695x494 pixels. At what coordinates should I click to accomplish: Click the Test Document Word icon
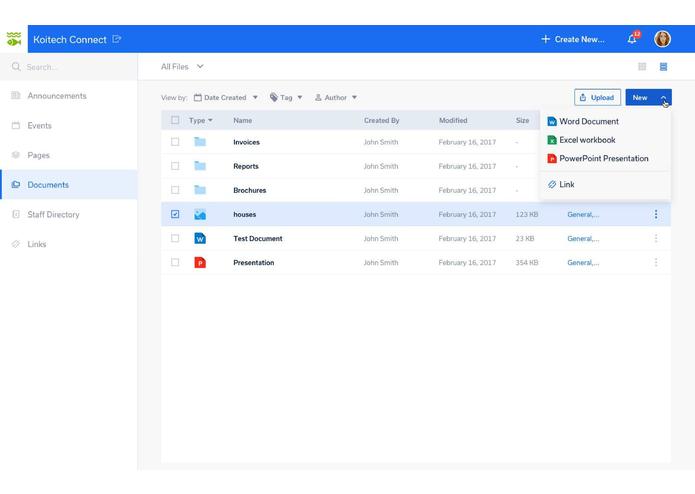pos(200,238)
